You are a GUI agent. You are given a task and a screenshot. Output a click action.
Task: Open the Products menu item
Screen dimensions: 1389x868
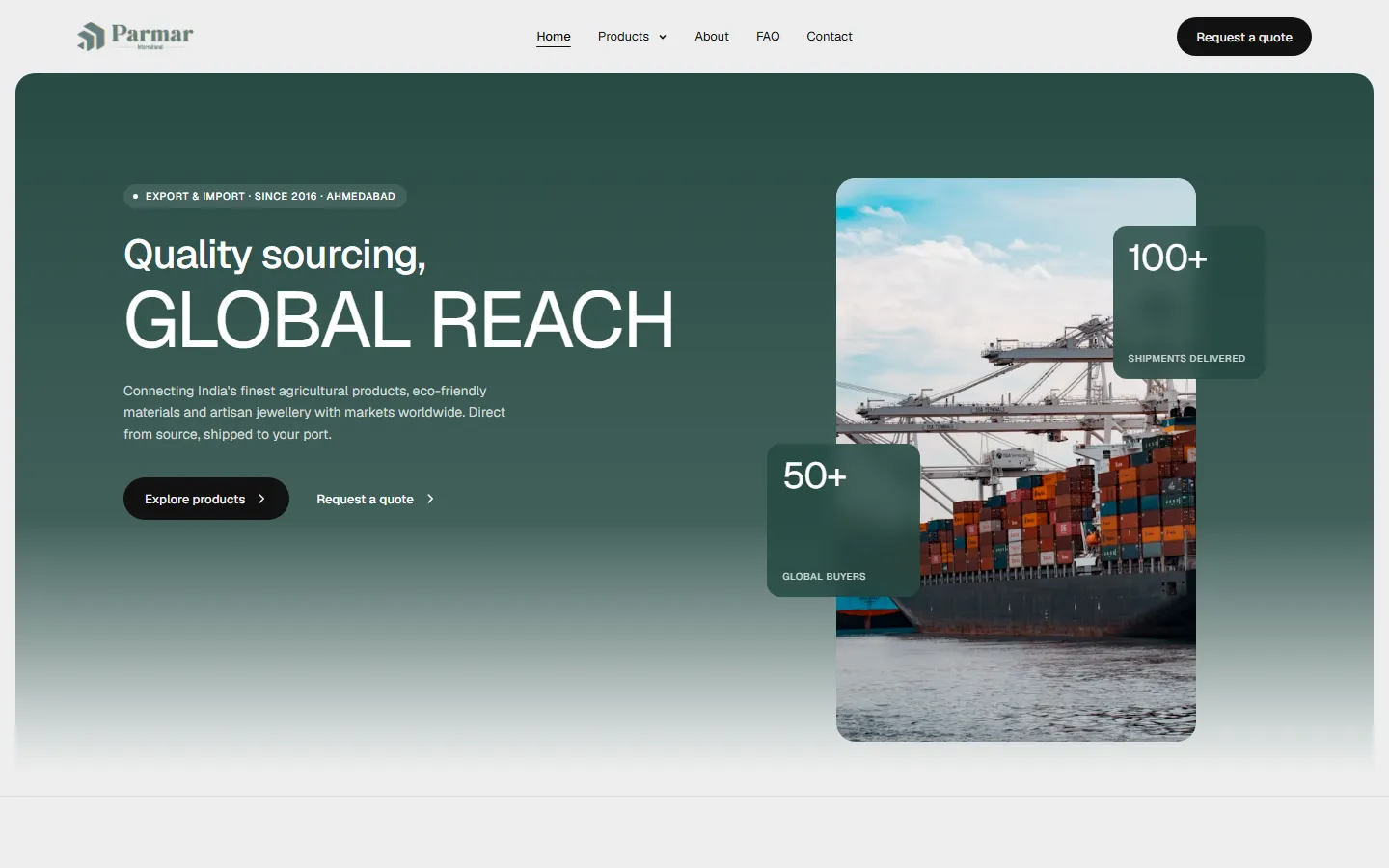[x=632, y=37]
